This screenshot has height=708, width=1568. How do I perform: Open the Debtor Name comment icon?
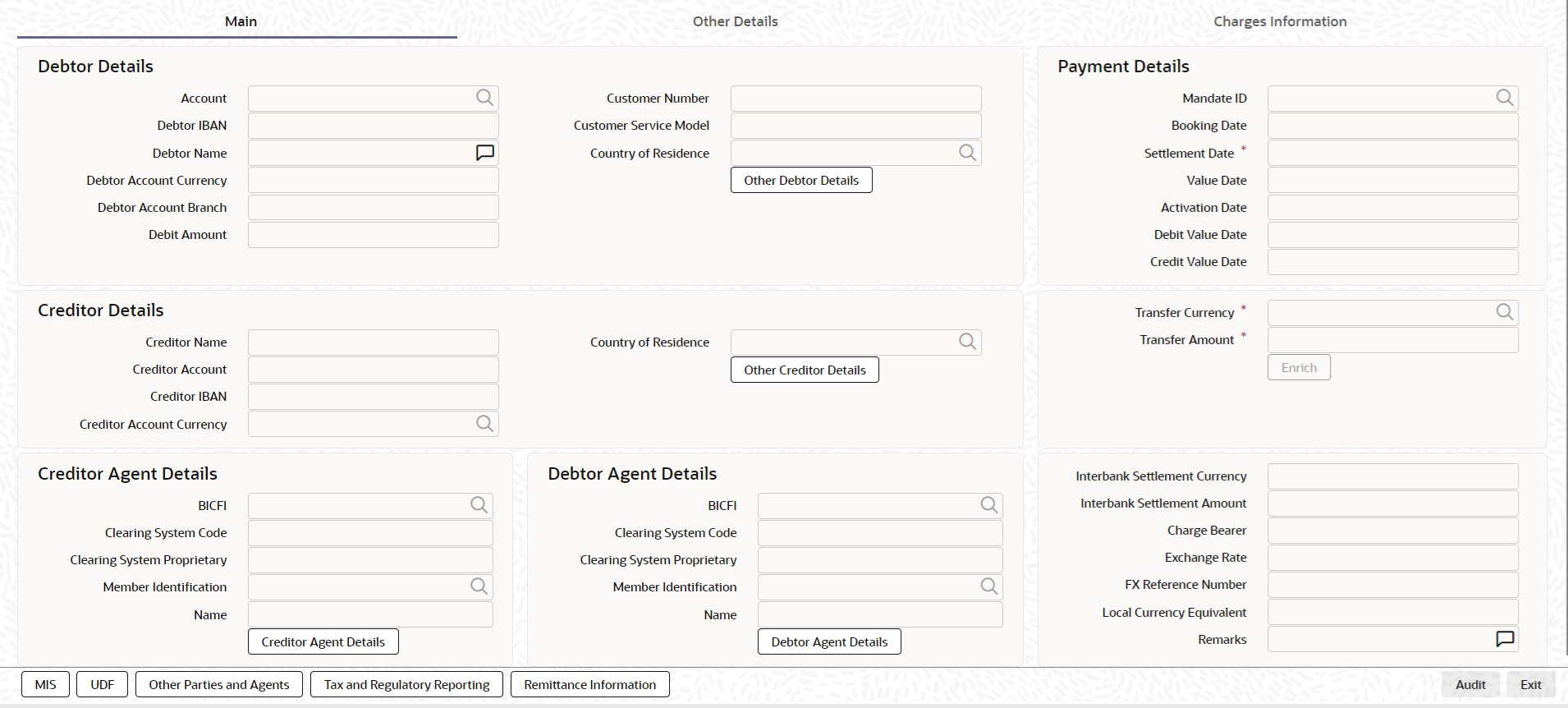point(485,153)
